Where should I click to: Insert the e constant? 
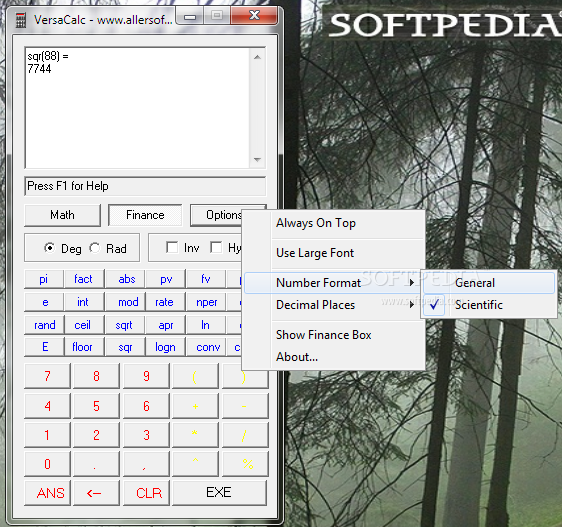tap(45, 302)
